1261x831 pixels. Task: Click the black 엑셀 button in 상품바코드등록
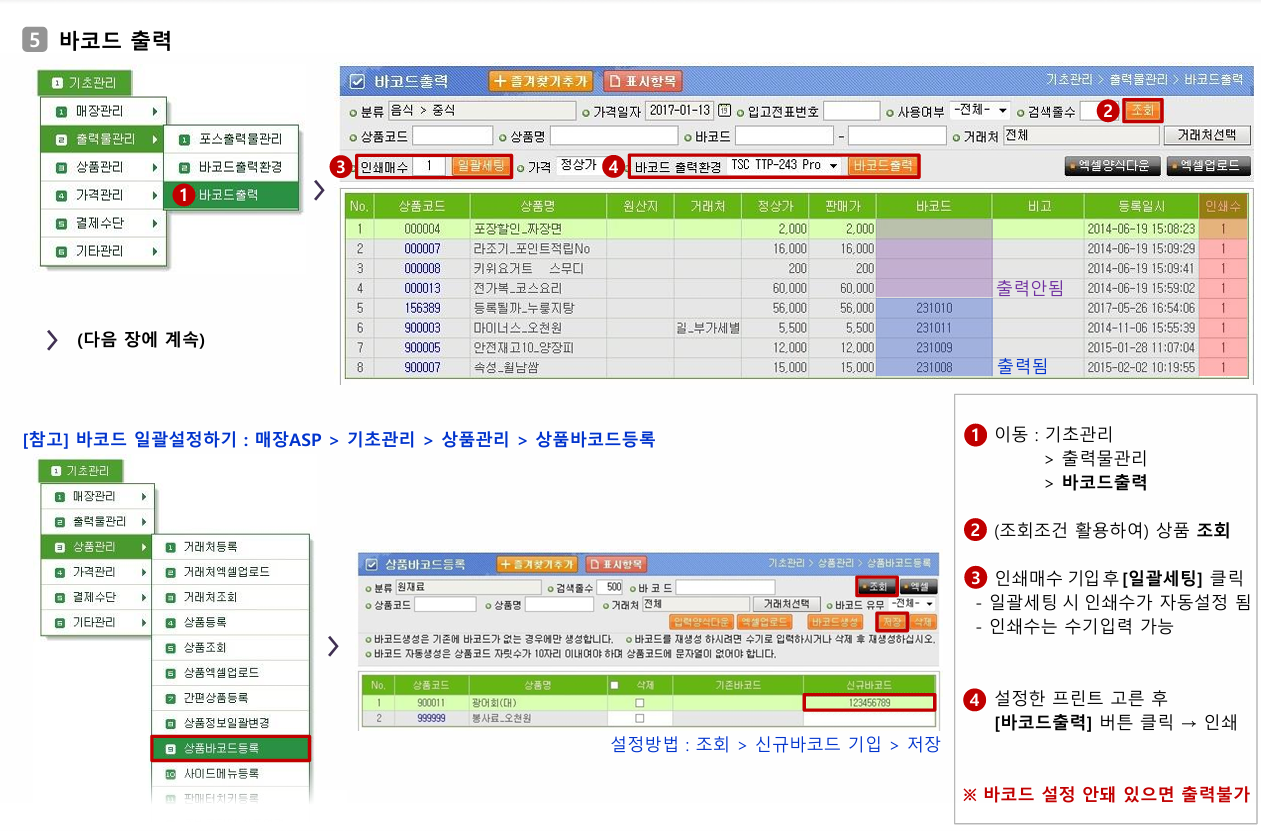coord(917,587)
